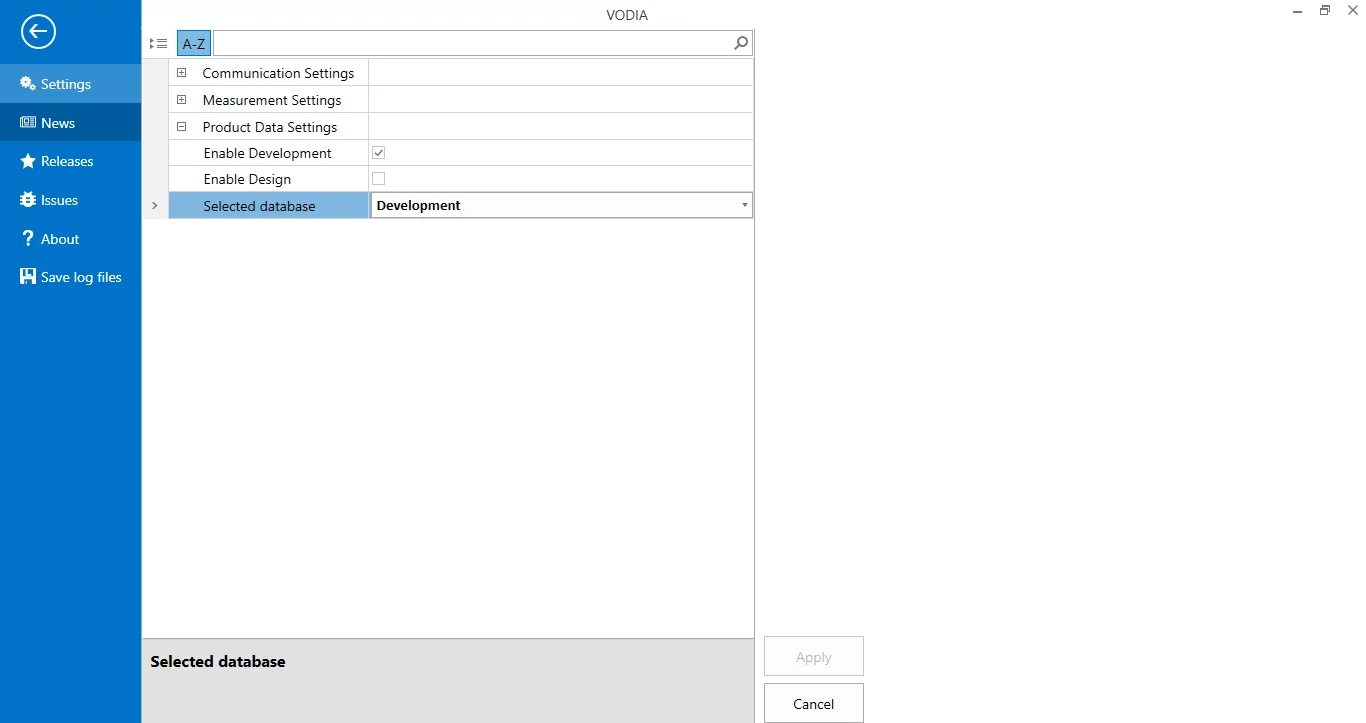Image resolution: width=1366 pixels, height=723 pixels.
Task: Expand the Measurement Settings group
Action: [181, 99]
